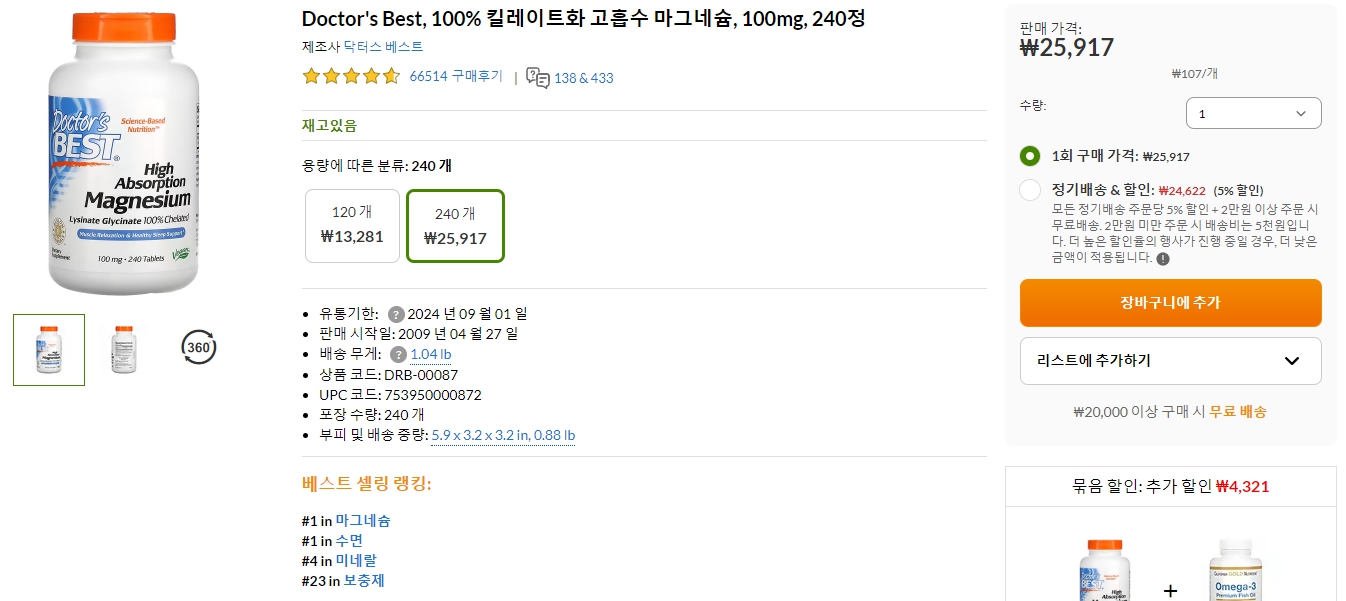View the 66514 구매후기 reviews link
This screenshot has width=1346, height=601.
455,76
